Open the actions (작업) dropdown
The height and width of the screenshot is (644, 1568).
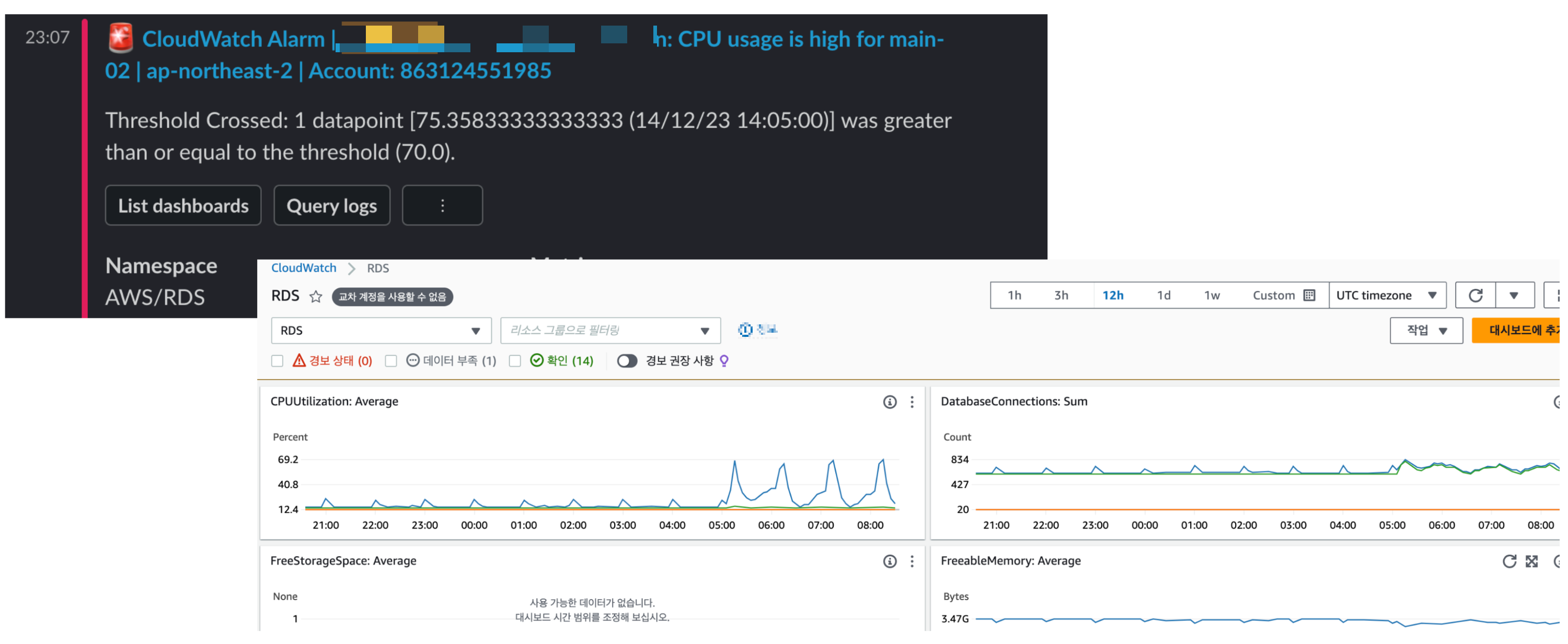(1425, 331)
